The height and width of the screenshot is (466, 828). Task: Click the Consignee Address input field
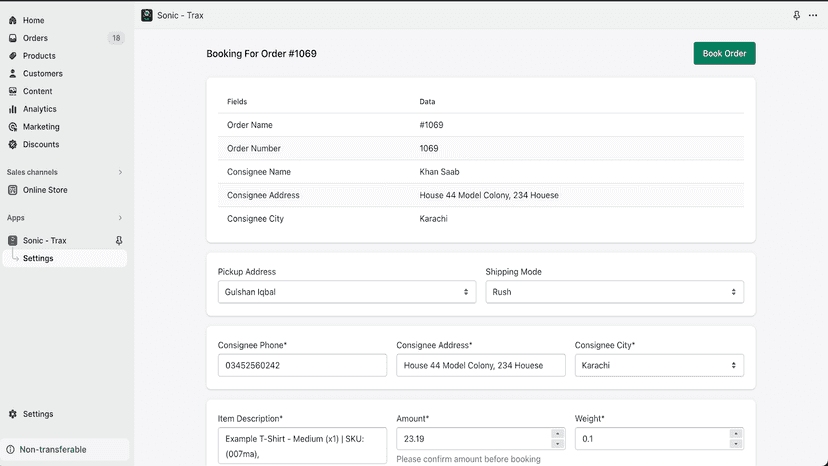(481, 365)
